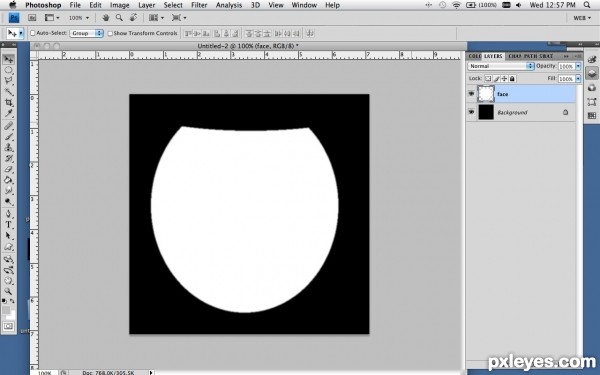Toggle Lock image pixels
The width and height of the screenshot is (600, 375).
pos(496,78)
